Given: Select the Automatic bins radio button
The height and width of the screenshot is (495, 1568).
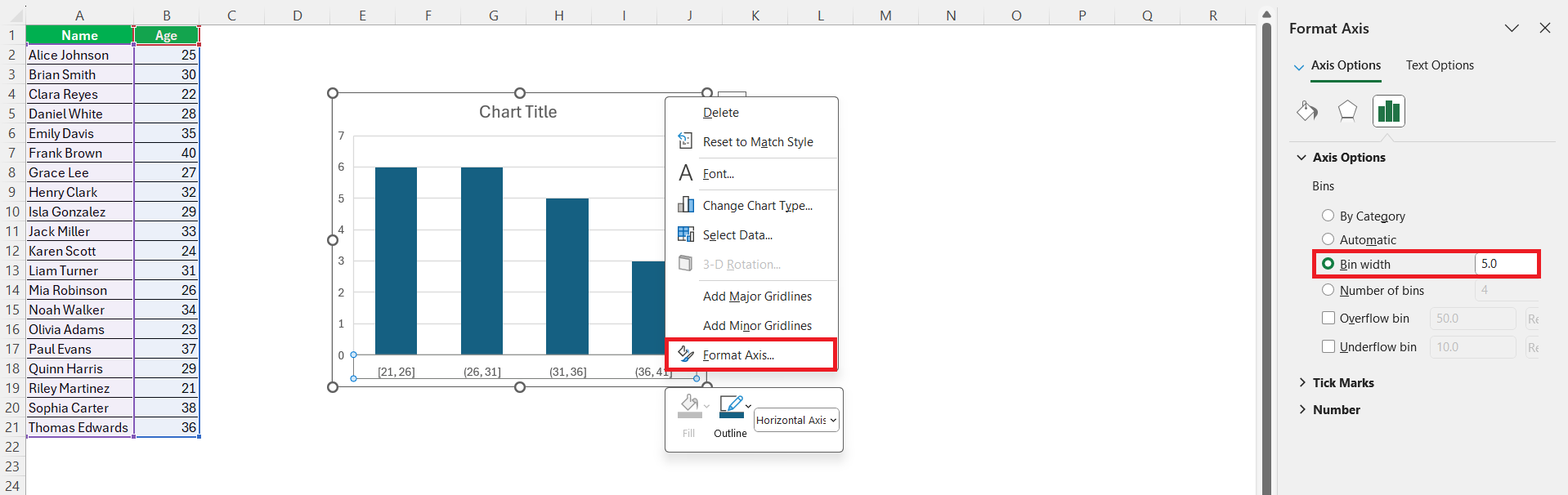Looking at the screenshot, I should (1328, 239).
